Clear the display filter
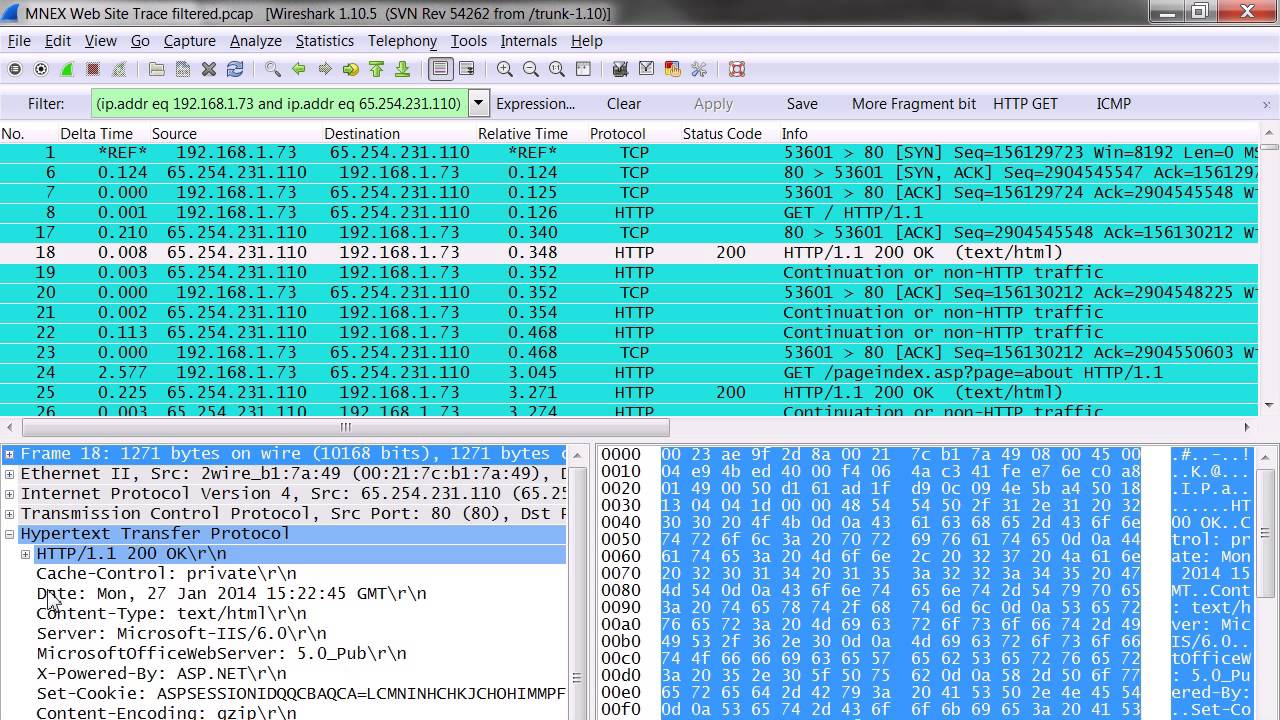This screenshot has height=720, width=1280. pyautogui.click(x=624, y=104)
